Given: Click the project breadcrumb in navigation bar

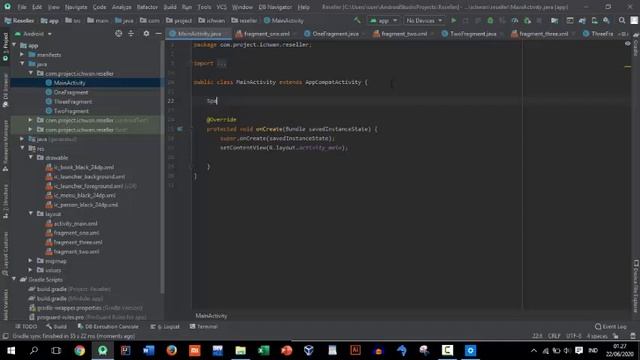Looking at the screenshot, I should tap(179, 20).
